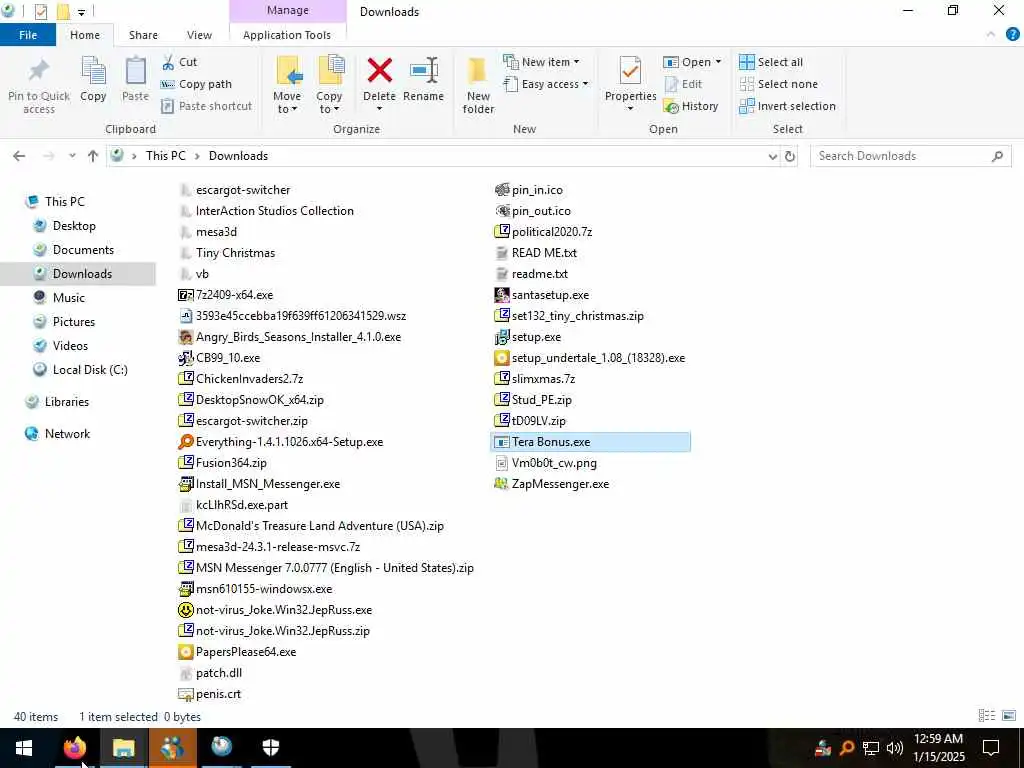
Task: Open the notification center icon
Action: click(991, 748)
